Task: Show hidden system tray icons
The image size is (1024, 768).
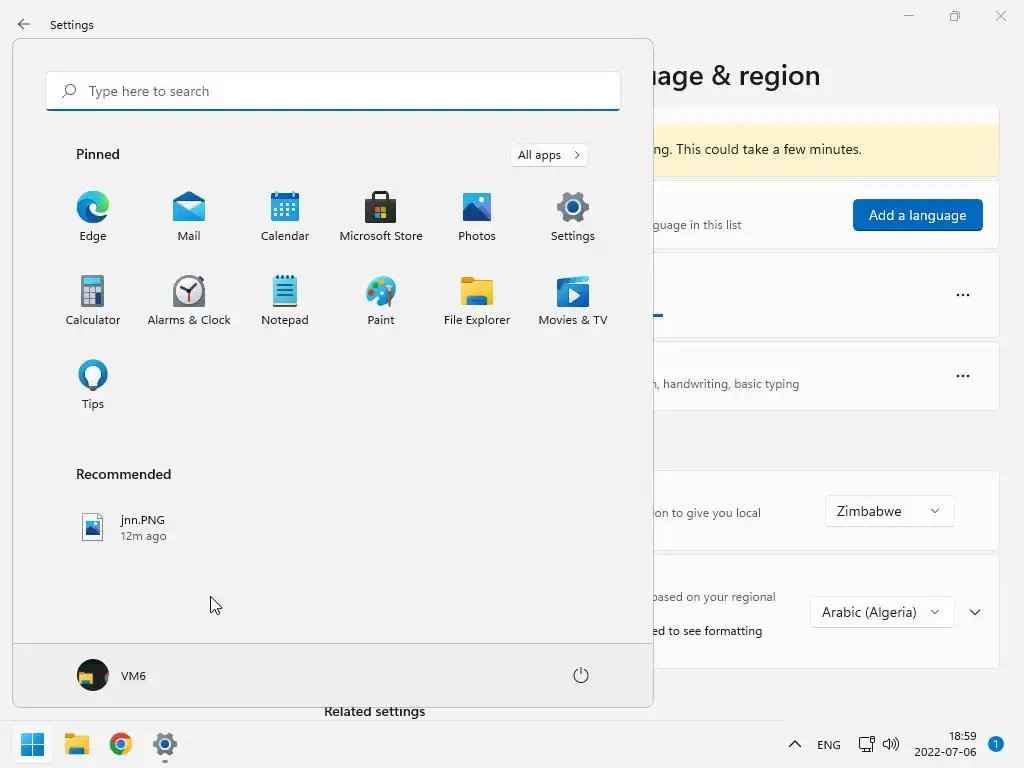Action: pos(795,744)
